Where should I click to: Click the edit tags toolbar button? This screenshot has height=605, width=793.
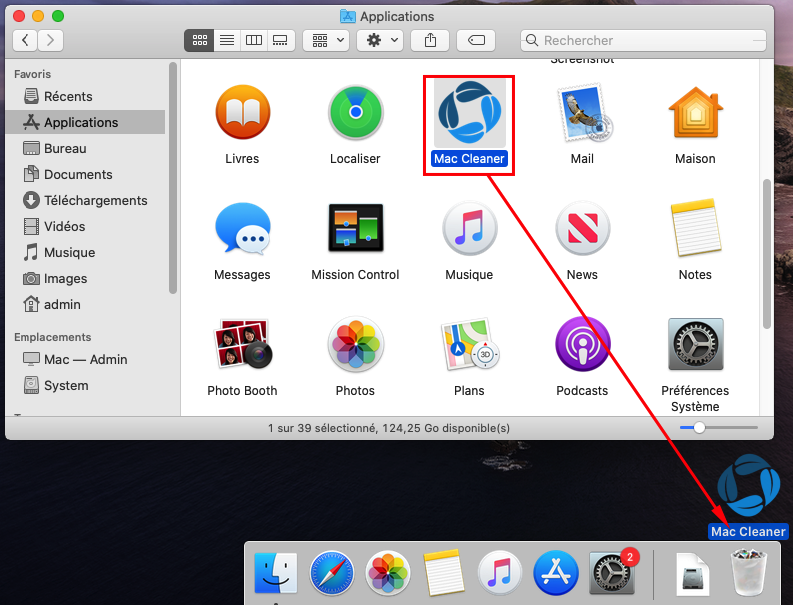point(476,40)
